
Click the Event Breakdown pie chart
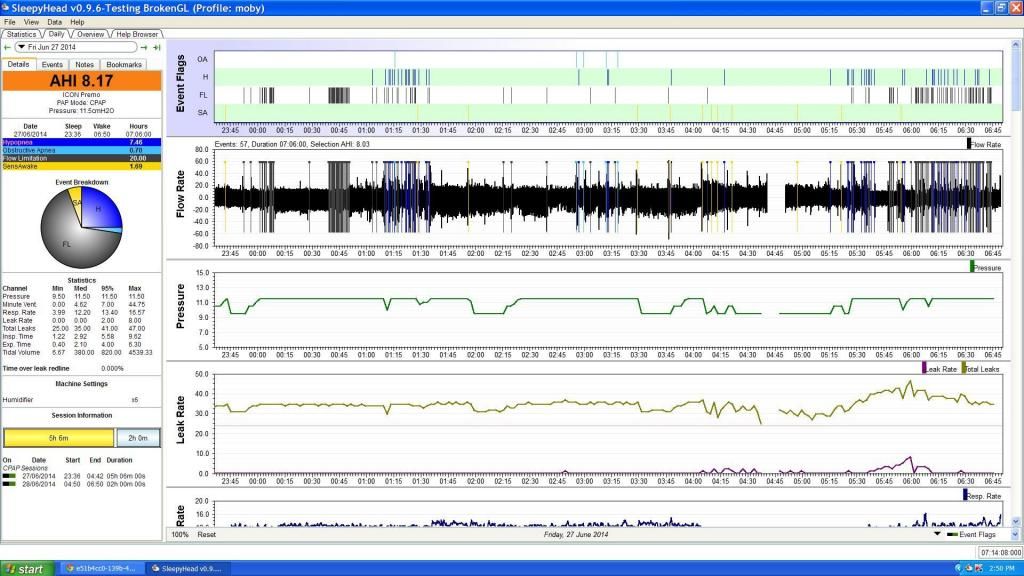[82, 228]
